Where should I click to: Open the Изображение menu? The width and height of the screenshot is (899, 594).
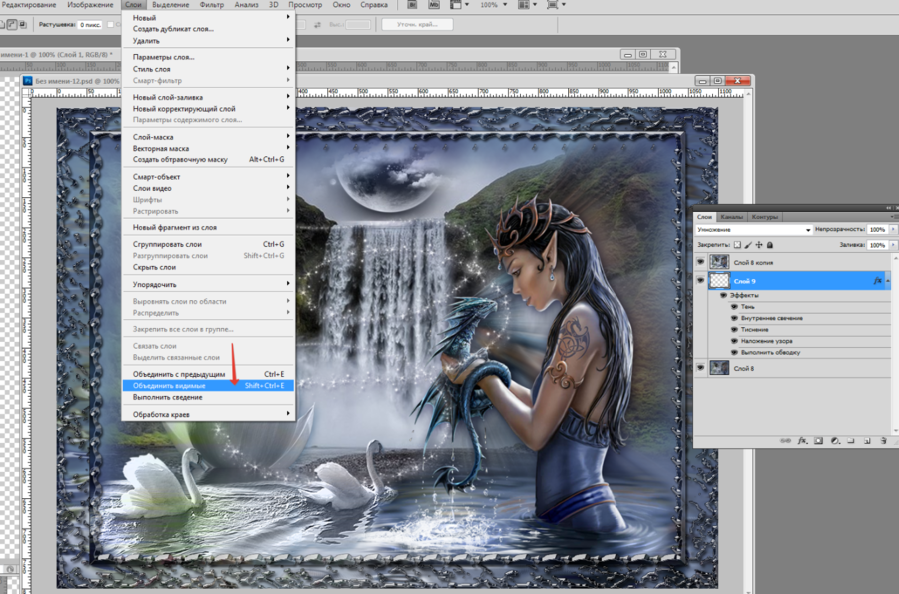[x=90, y=5]
